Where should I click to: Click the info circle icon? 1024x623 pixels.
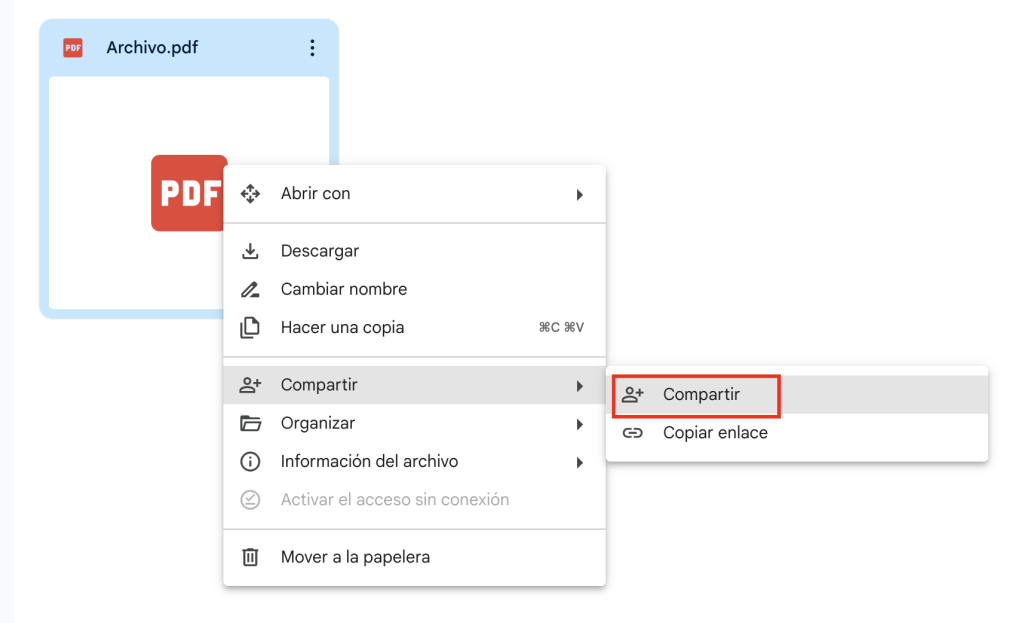[251, 462]
